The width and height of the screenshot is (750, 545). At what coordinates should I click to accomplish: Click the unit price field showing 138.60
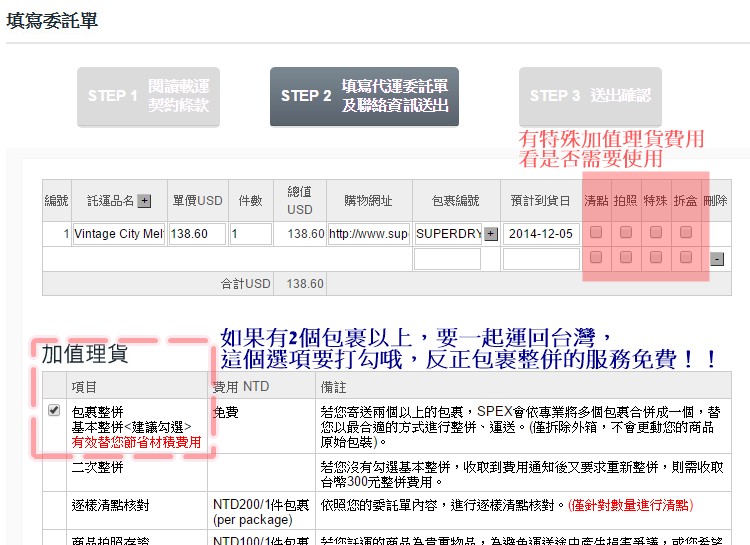coord(197,234)
